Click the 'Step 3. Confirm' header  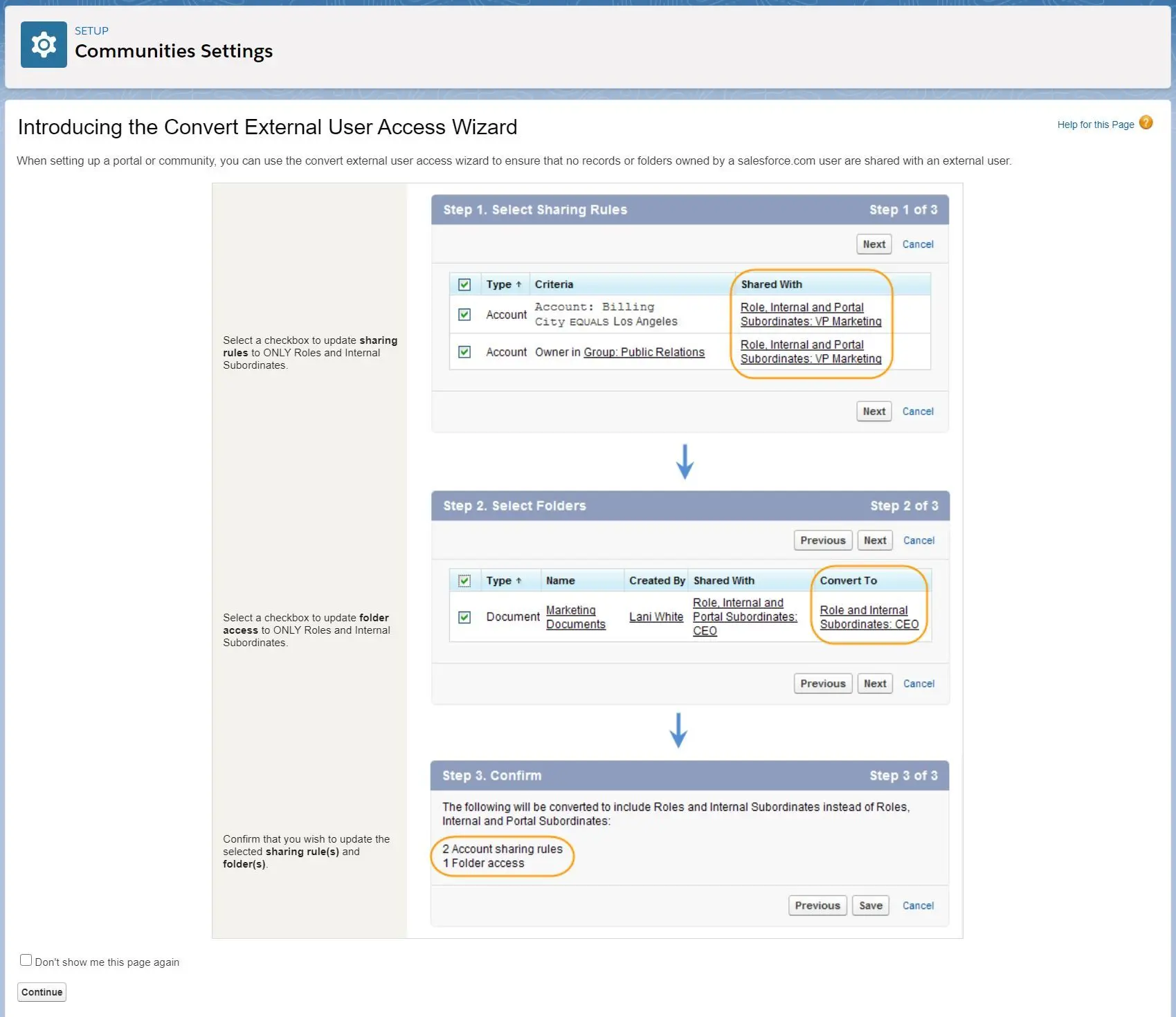point(491,776)
